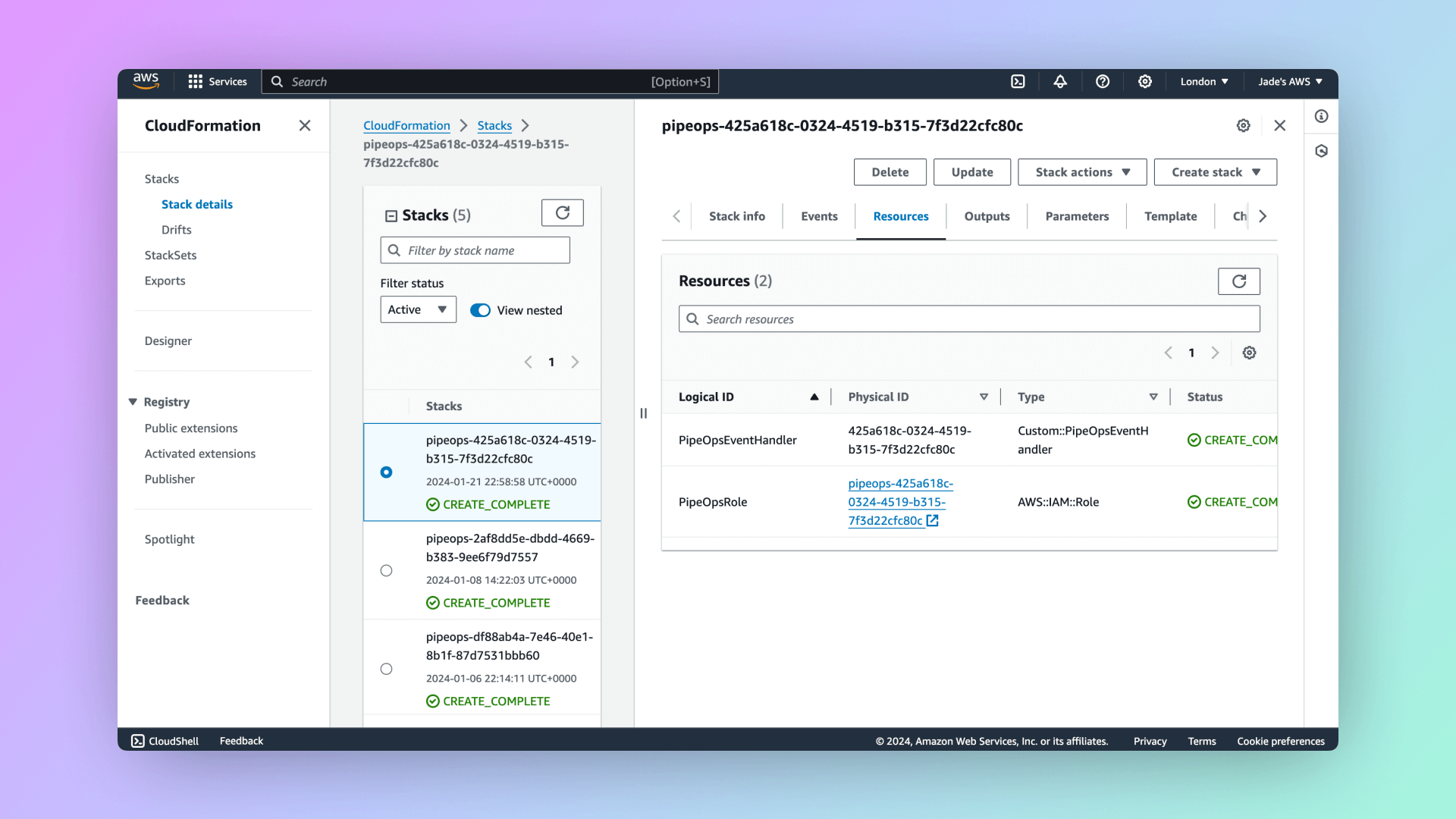The height and width of the screenshot is (819, 1456).
Task: Select stack pipeops-425a618c radio button
Action: 387,472
